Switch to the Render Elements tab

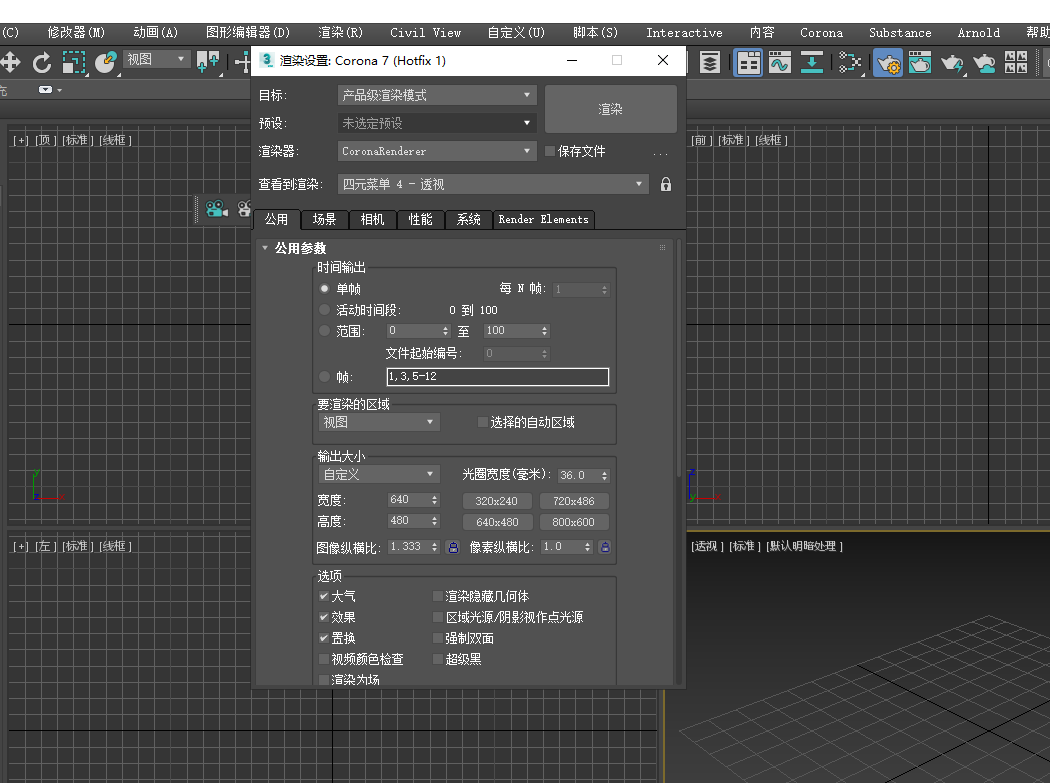[543, 219]
